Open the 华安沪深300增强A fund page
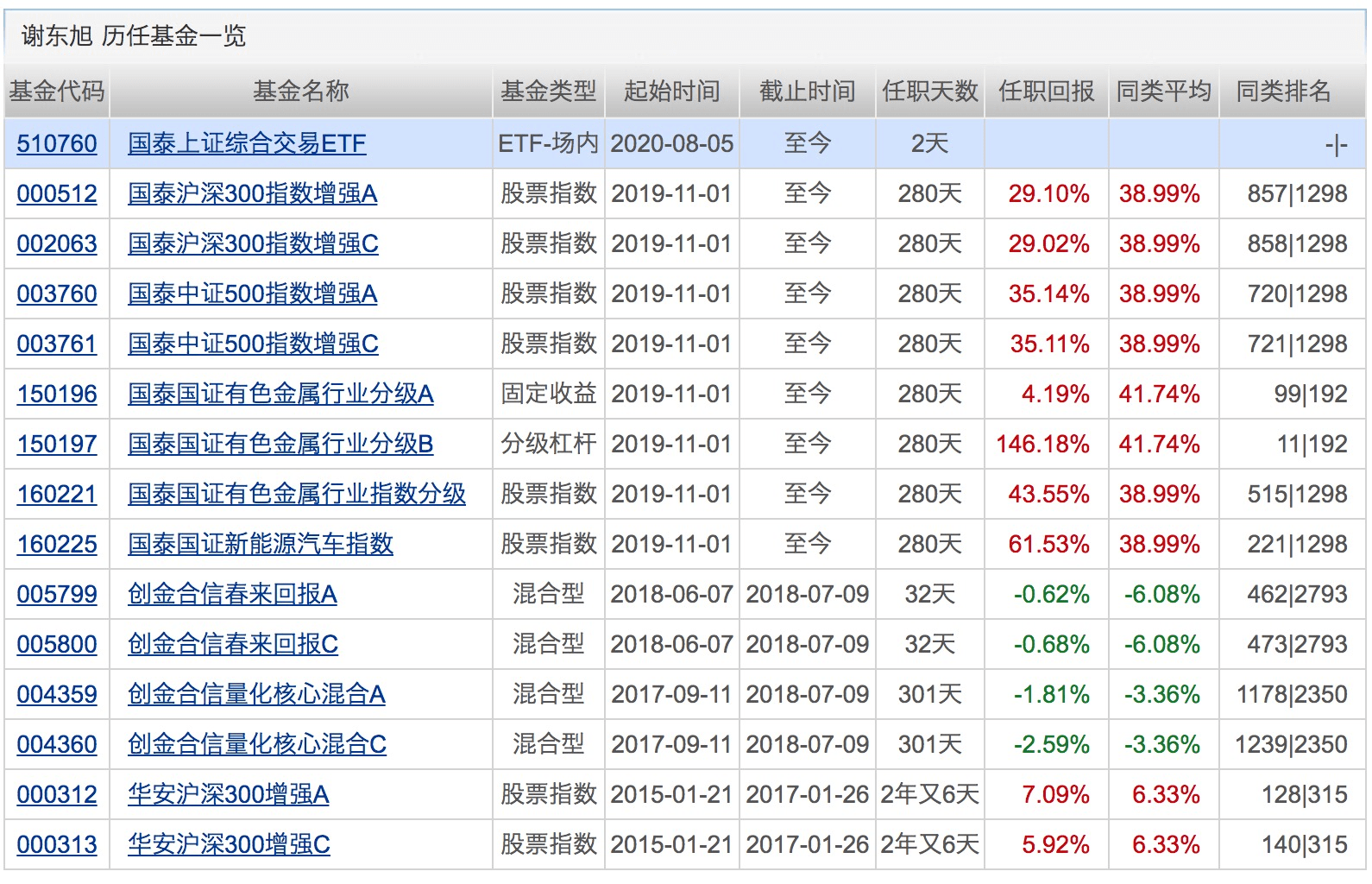1372x884 pixels. (229, 794)
